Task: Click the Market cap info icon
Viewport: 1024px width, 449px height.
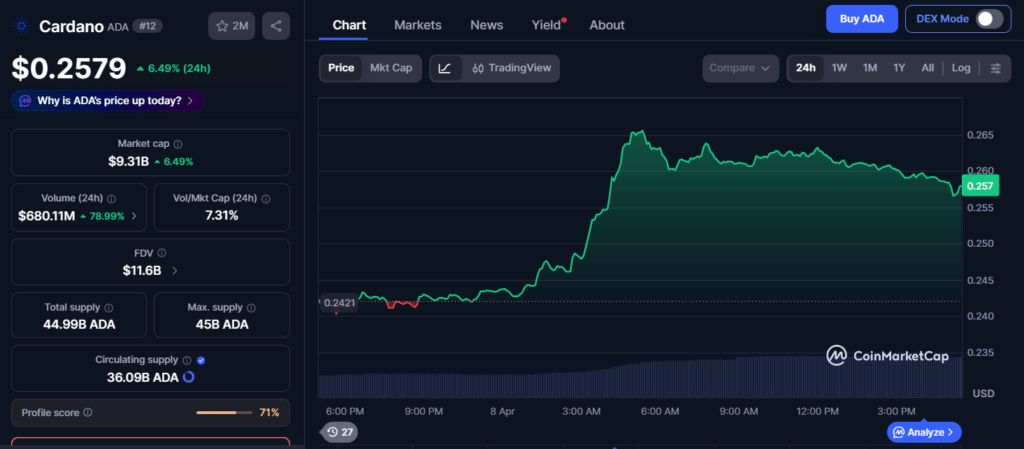Action: [178, 144]
